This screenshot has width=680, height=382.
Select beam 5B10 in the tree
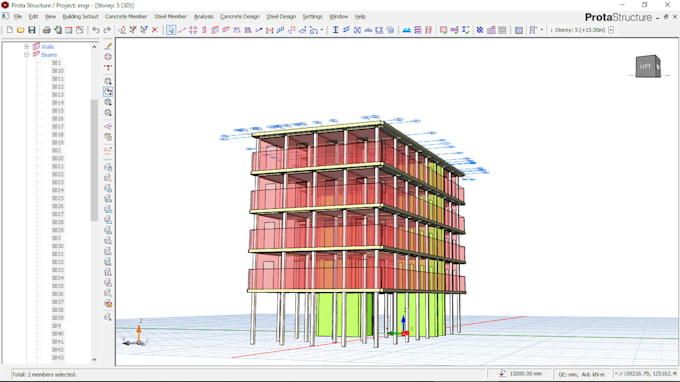[58, 71]
